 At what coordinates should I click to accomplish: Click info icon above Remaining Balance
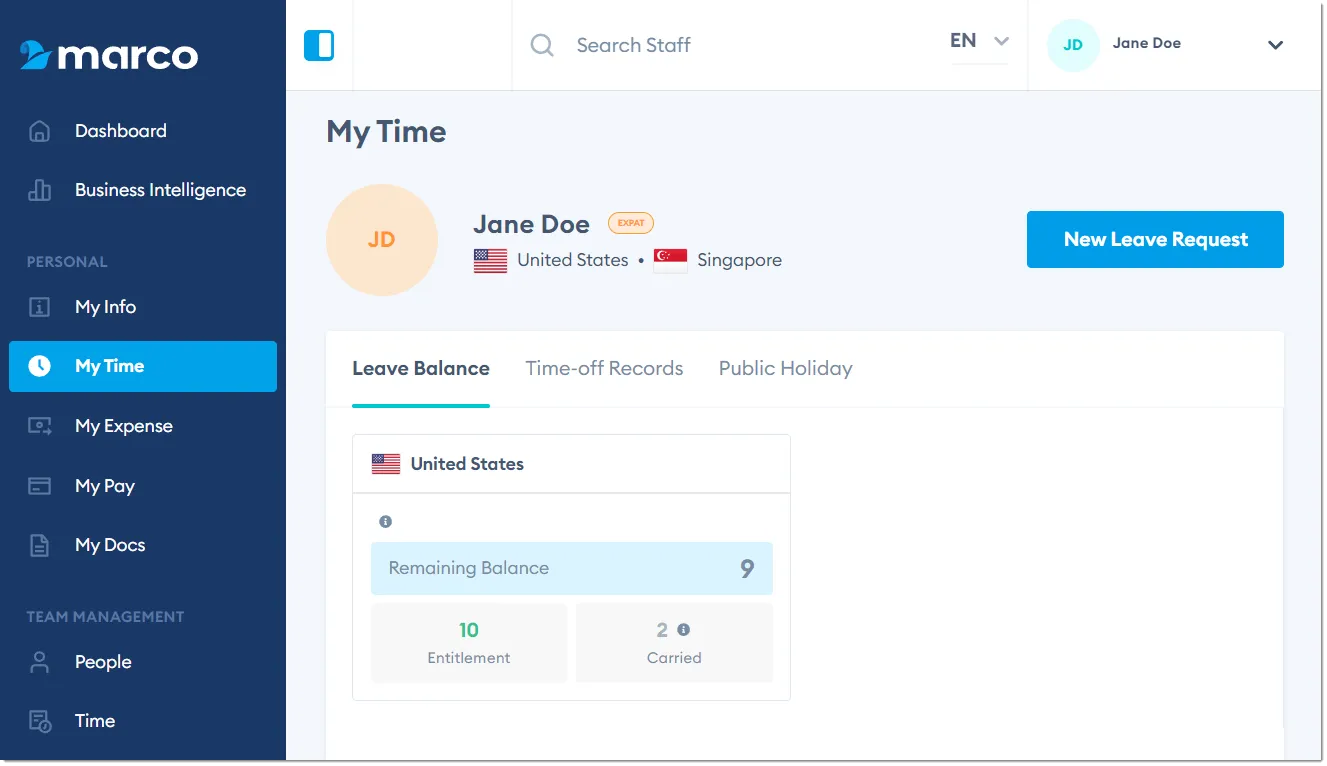[x=385, y=522]
